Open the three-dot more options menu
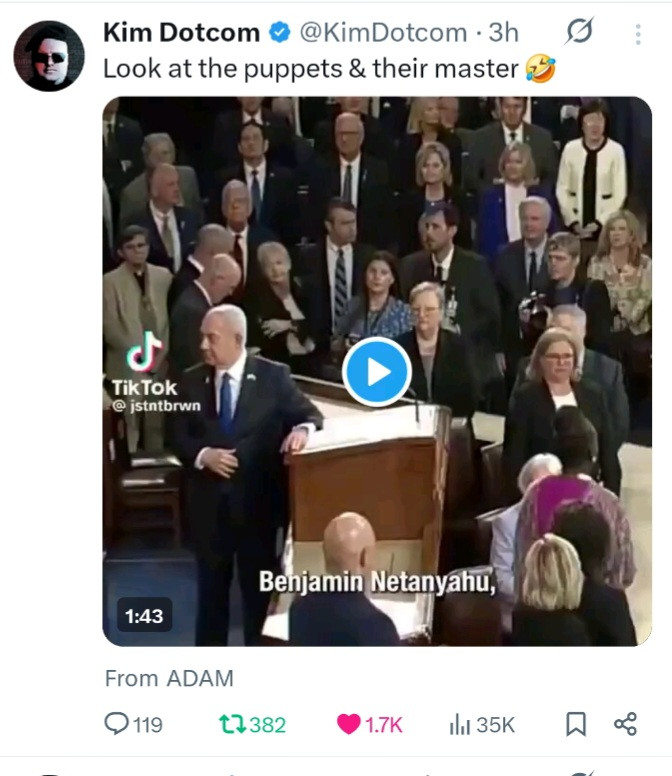Screen dimensions: 672x776 [x=637, y=34]
